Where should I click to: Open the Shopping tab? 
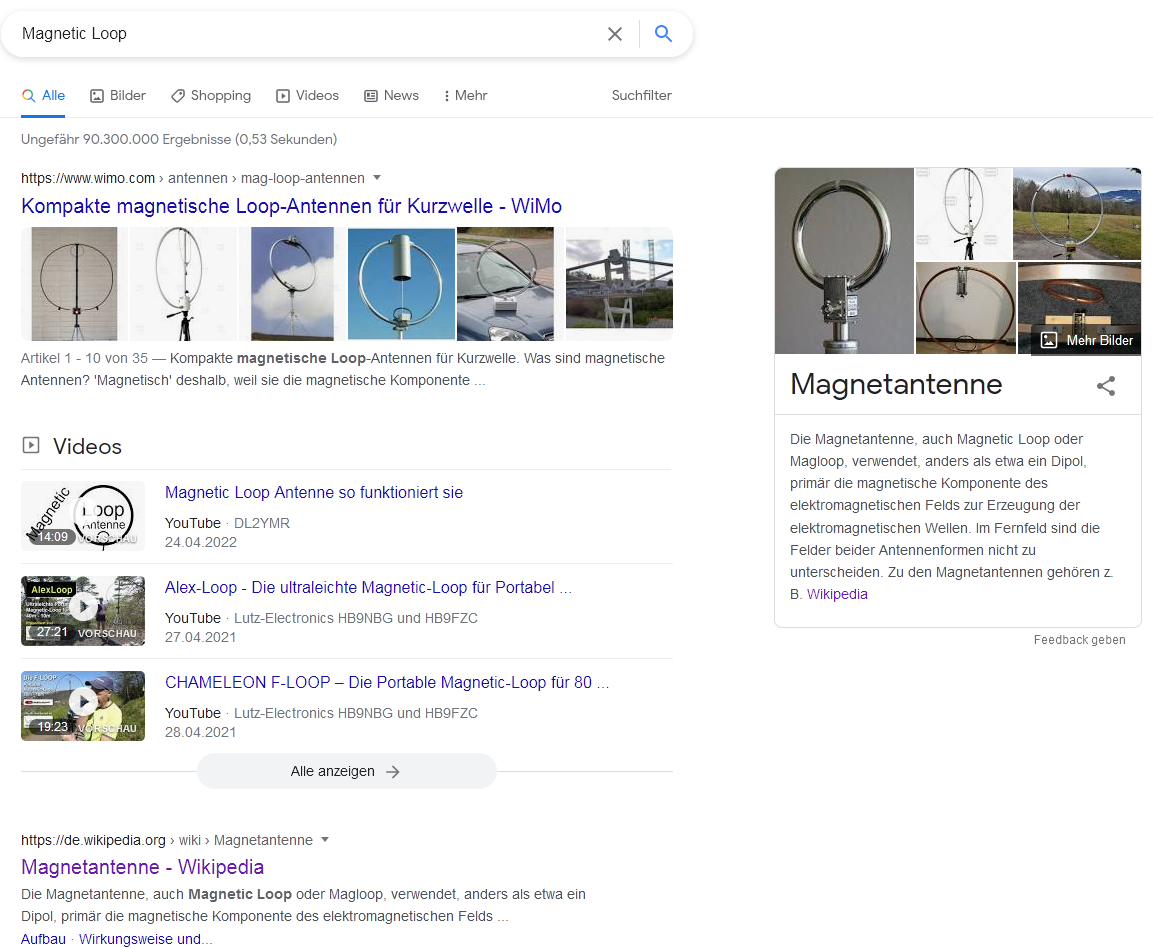211,96
